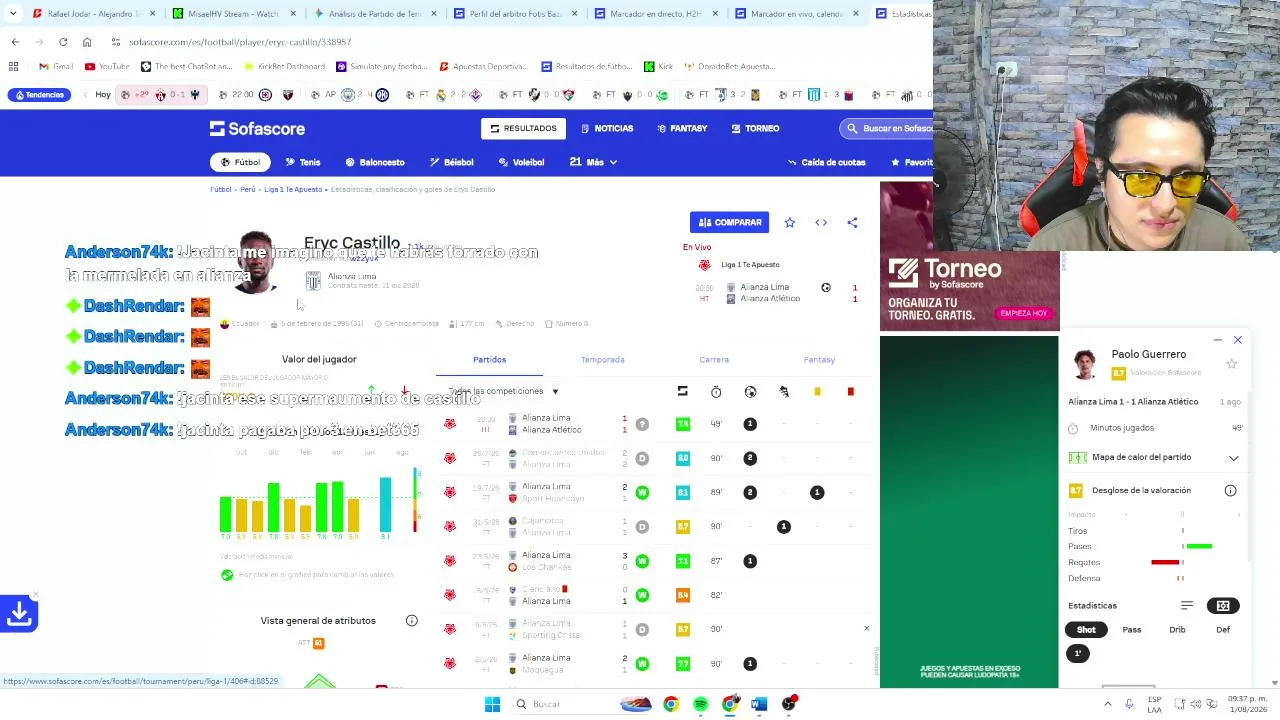Open the Desglose de la valoración info icon
This screenshot has width=1280, height=720.
(1230, 491)
